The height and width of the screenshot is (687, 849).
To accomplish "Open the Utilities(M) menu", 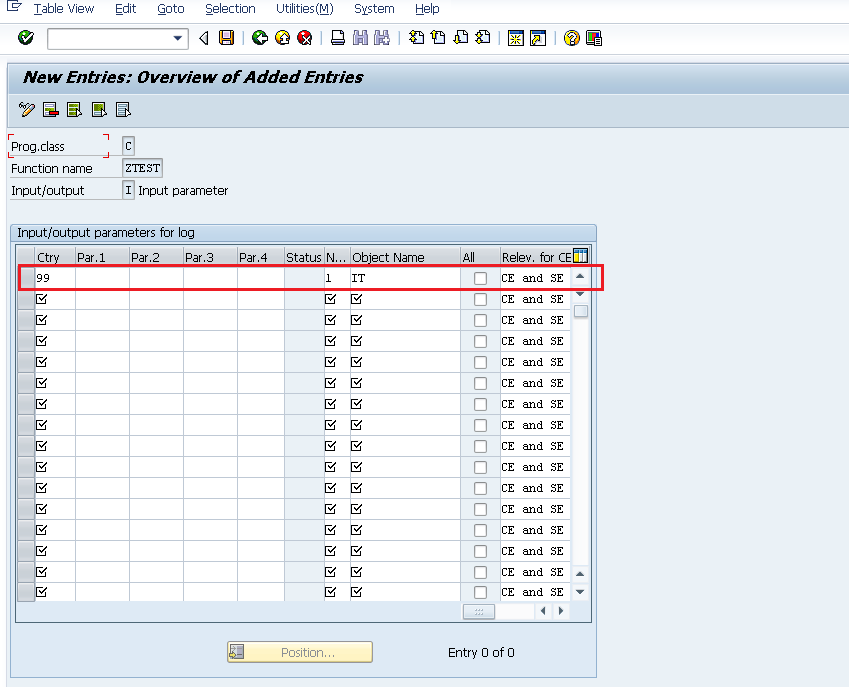I will coord(305,9).
